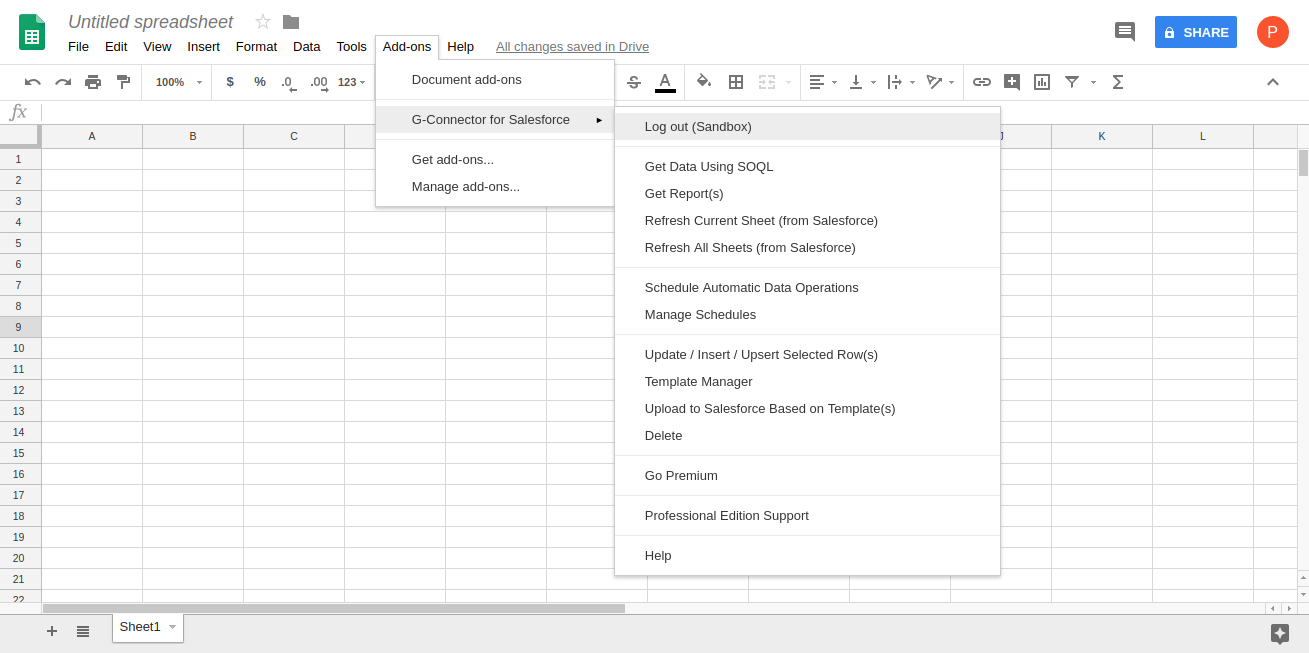Toggle strikethrough formatting

[633, 82]
